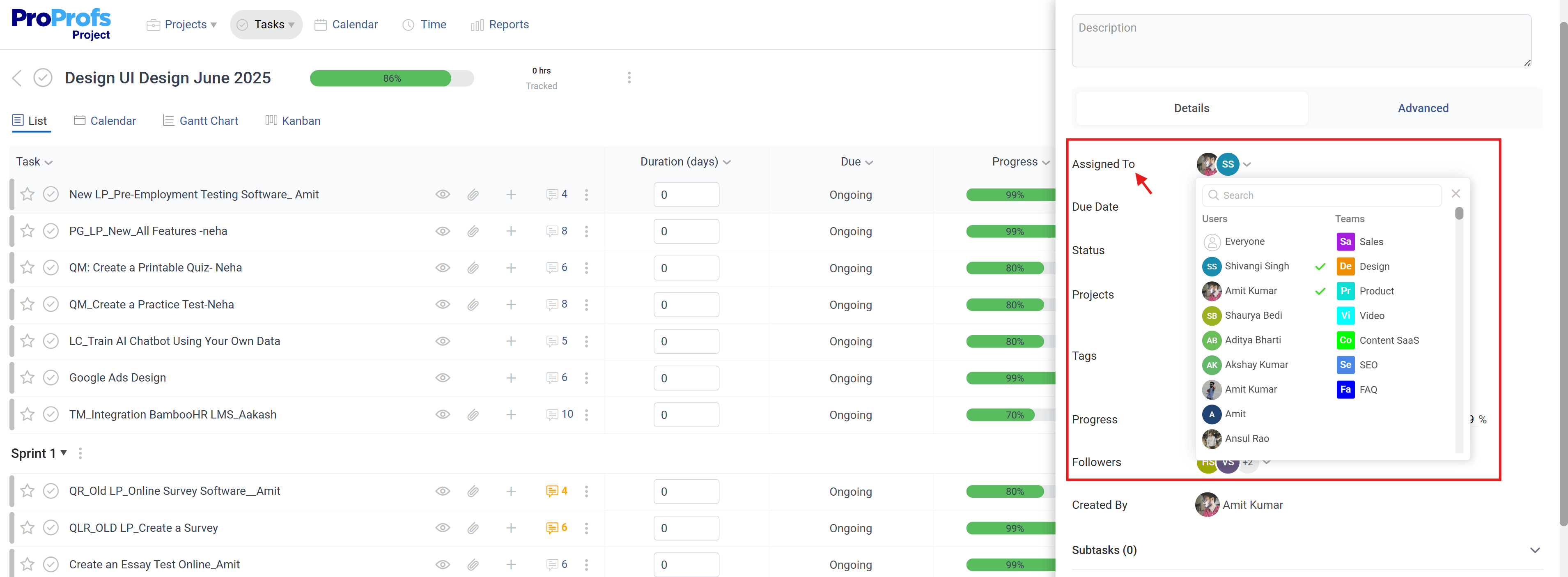1568x577 pixels.
Task: Open comments on TM_Integration BambooHR LMS_Aakash
Action: click(x=559, y=414)
